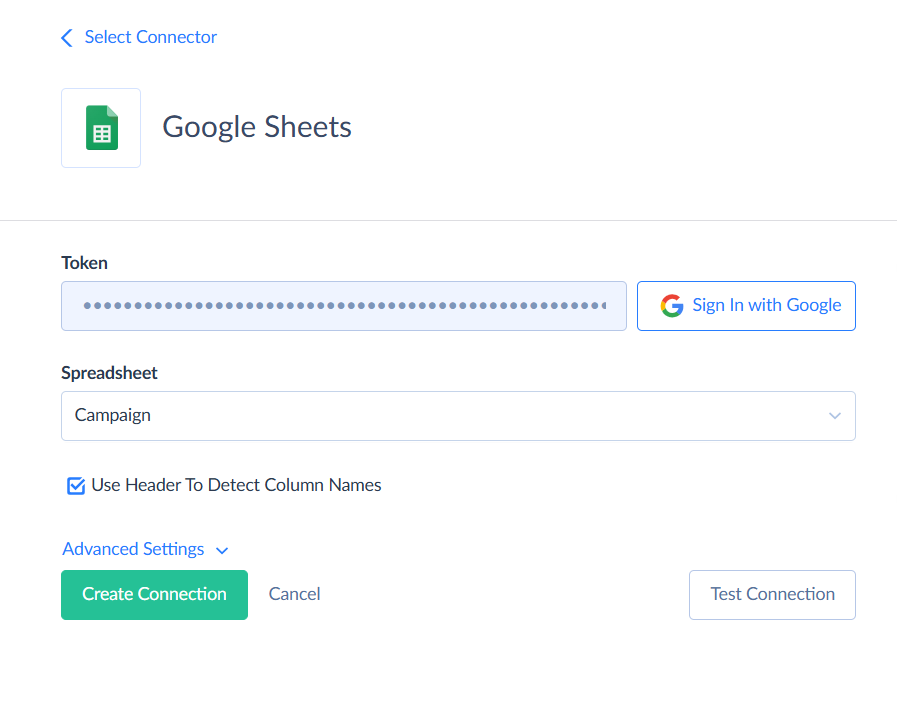This screenshot has height=718, width=897.
Task: Click the Google G logo icon
Action: click(672, 306)
